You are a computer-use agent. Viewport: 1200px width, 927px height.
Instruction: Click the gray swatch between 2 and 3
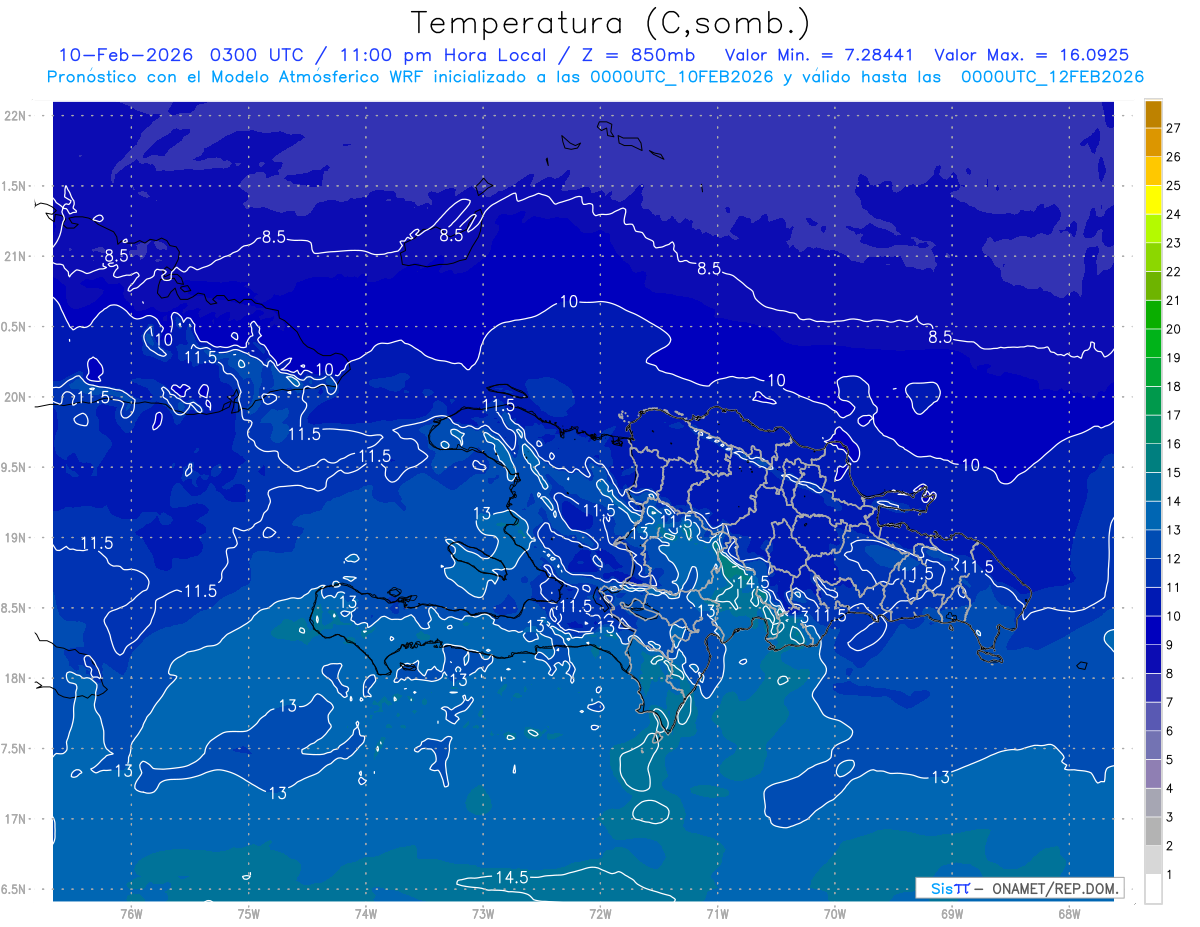pos(1153,831)
